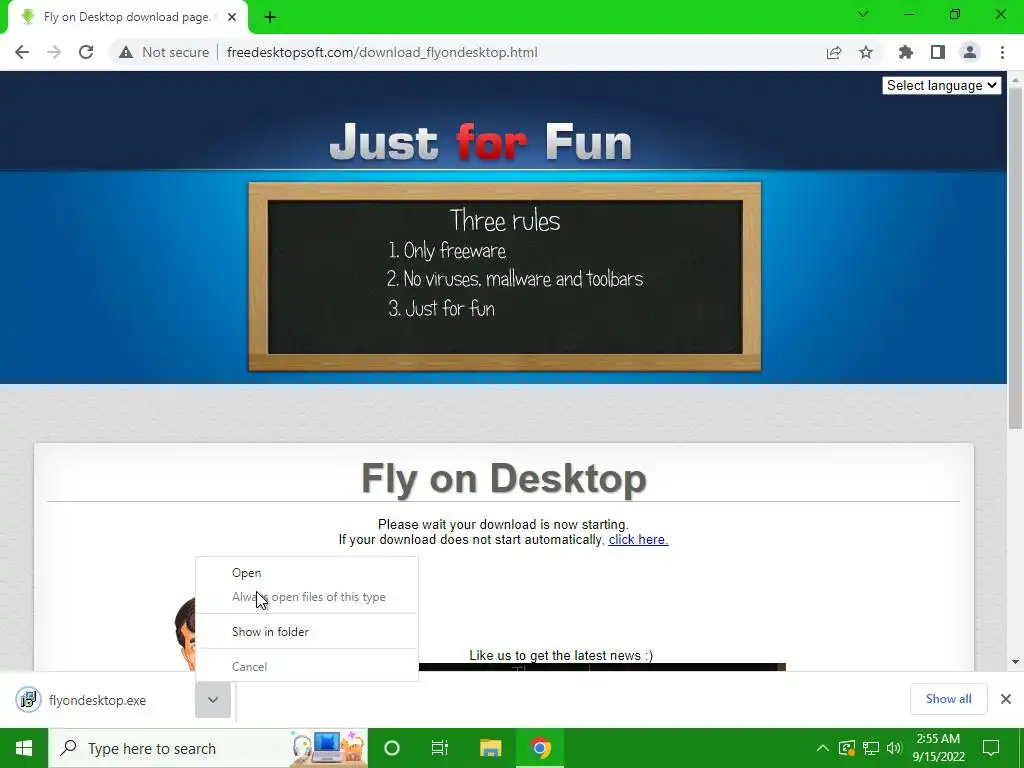Click the Three rules chalkboard image
The width and height of the screenshot is (1024, 768).
pos(504,277)
